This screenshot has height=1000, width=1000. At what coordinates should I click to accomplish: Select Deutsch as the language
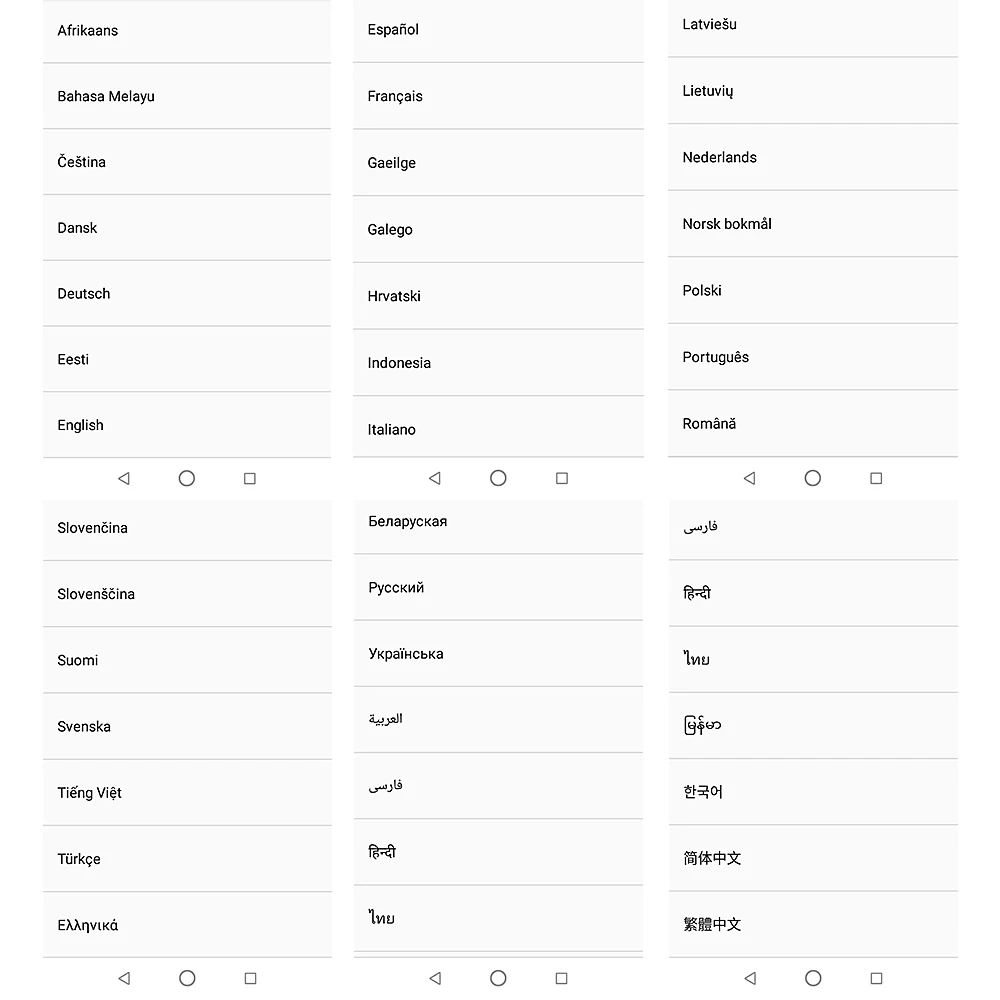click(x=187, y=293)
